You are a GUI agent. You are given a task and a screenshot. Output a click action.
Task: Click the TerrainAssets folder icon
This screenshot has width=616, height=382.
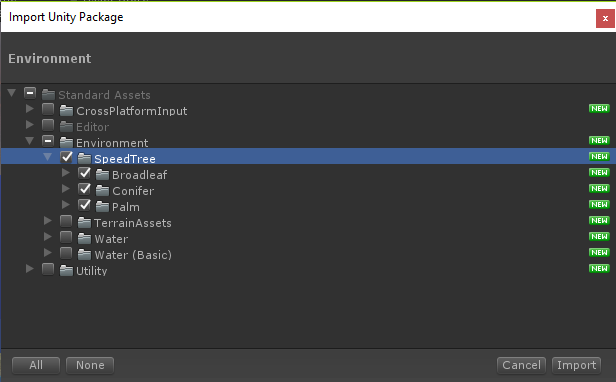84,222
